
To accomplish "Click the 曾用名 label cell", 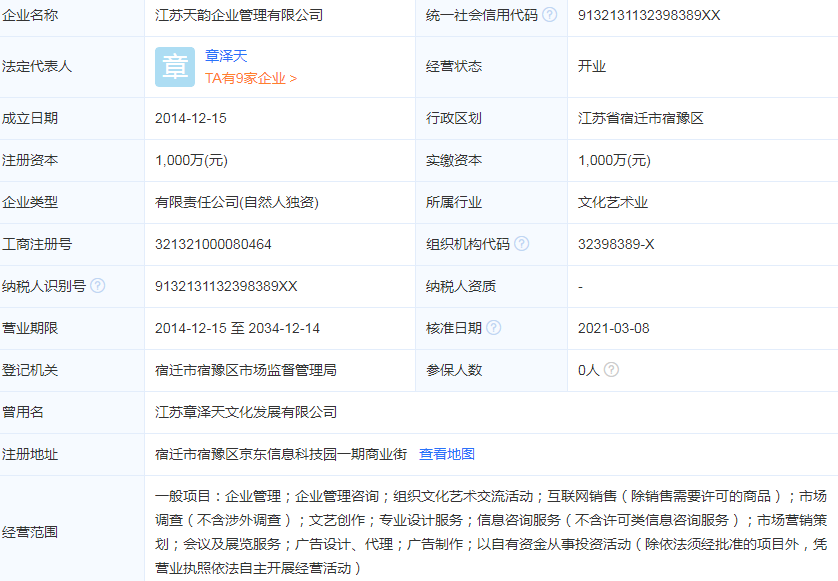I will tap(72, 412).
